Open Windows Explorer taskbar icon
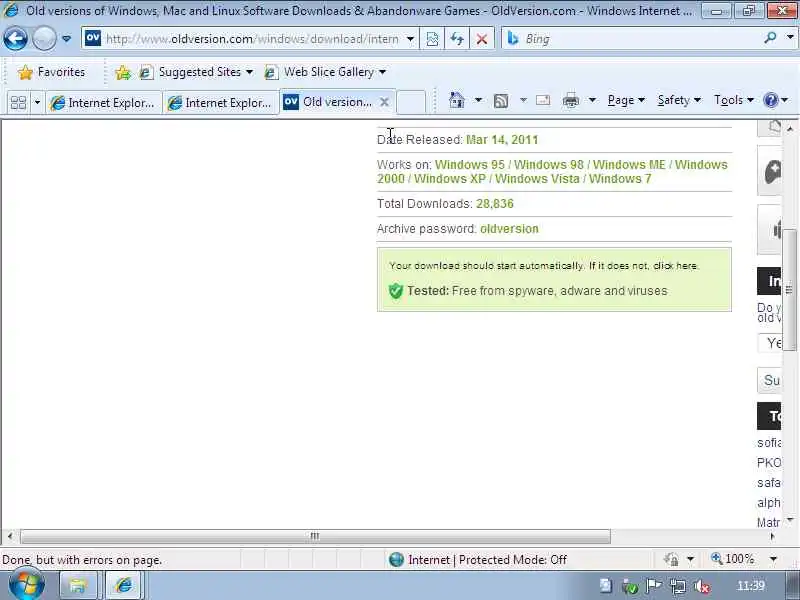Viewport: 800px width, 600px height. point(78,585)
